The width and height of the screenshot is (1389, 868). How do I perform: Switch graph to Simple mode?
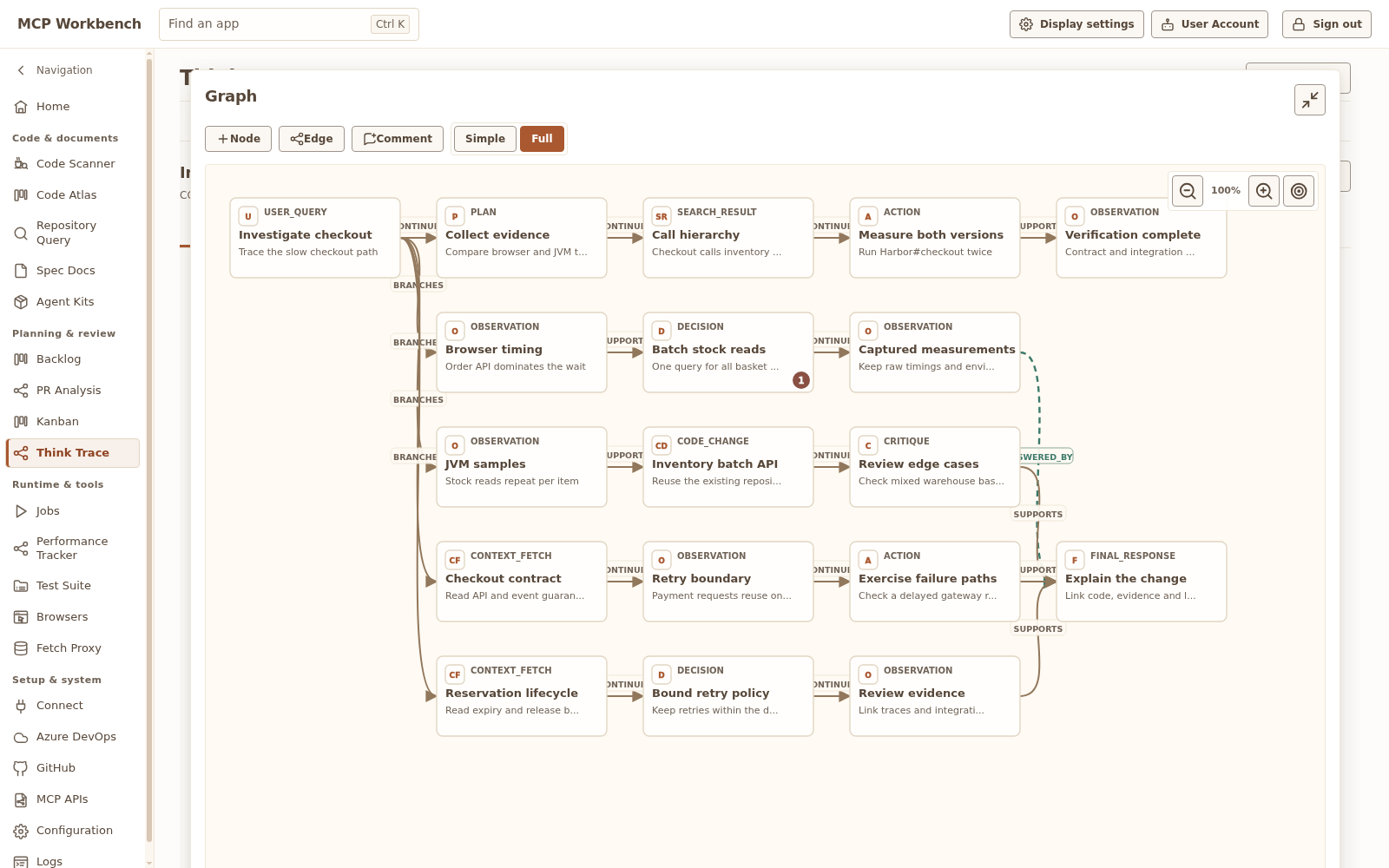coord(484,139)
